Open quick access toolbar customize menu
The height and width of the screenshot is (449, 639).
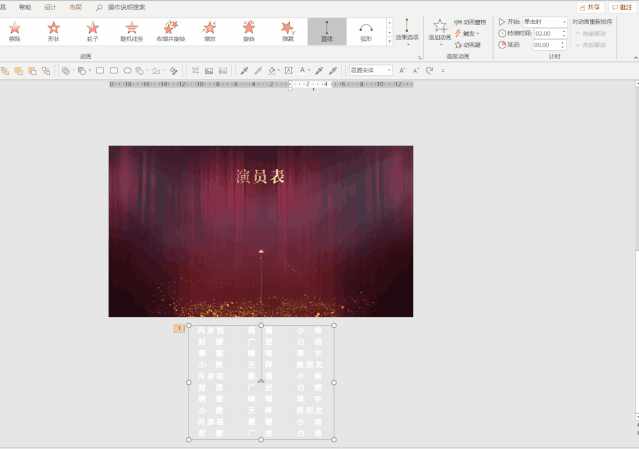click(443, 71)
